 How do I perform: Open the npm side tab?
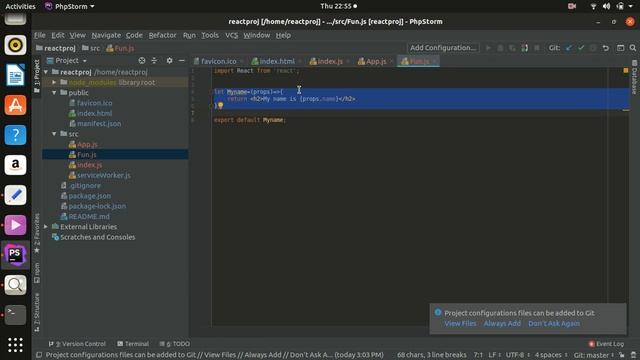[37, 273]
